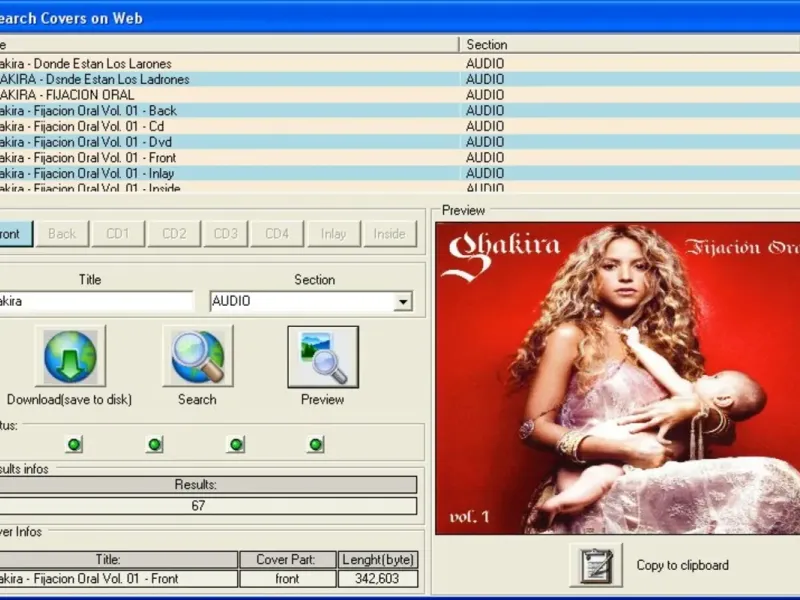Click the Preview picture magnifier icon
The width and height of the screenshot is (800, 600).
click(x=323, y=357)
